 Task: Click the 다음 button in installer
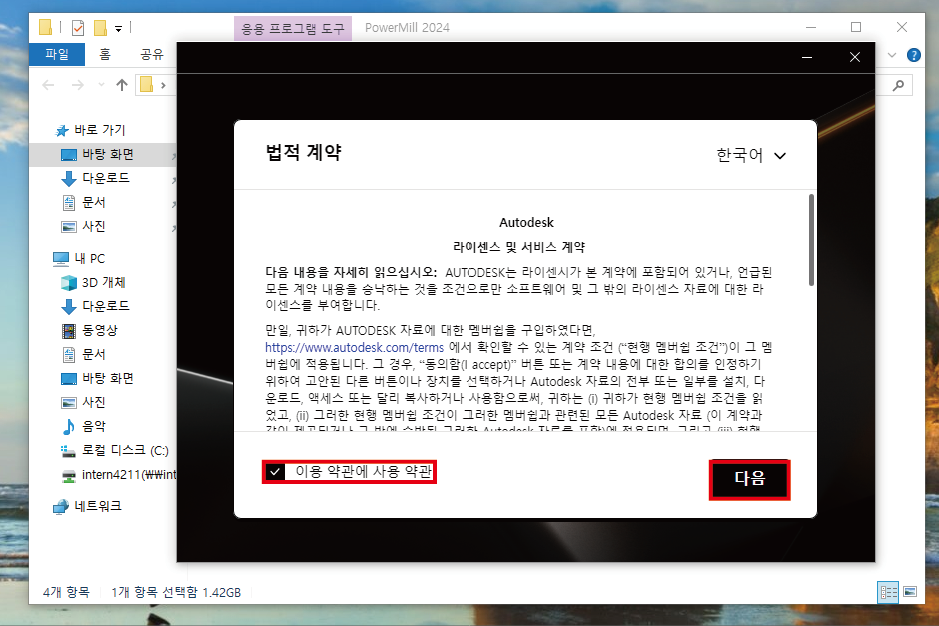749,479
